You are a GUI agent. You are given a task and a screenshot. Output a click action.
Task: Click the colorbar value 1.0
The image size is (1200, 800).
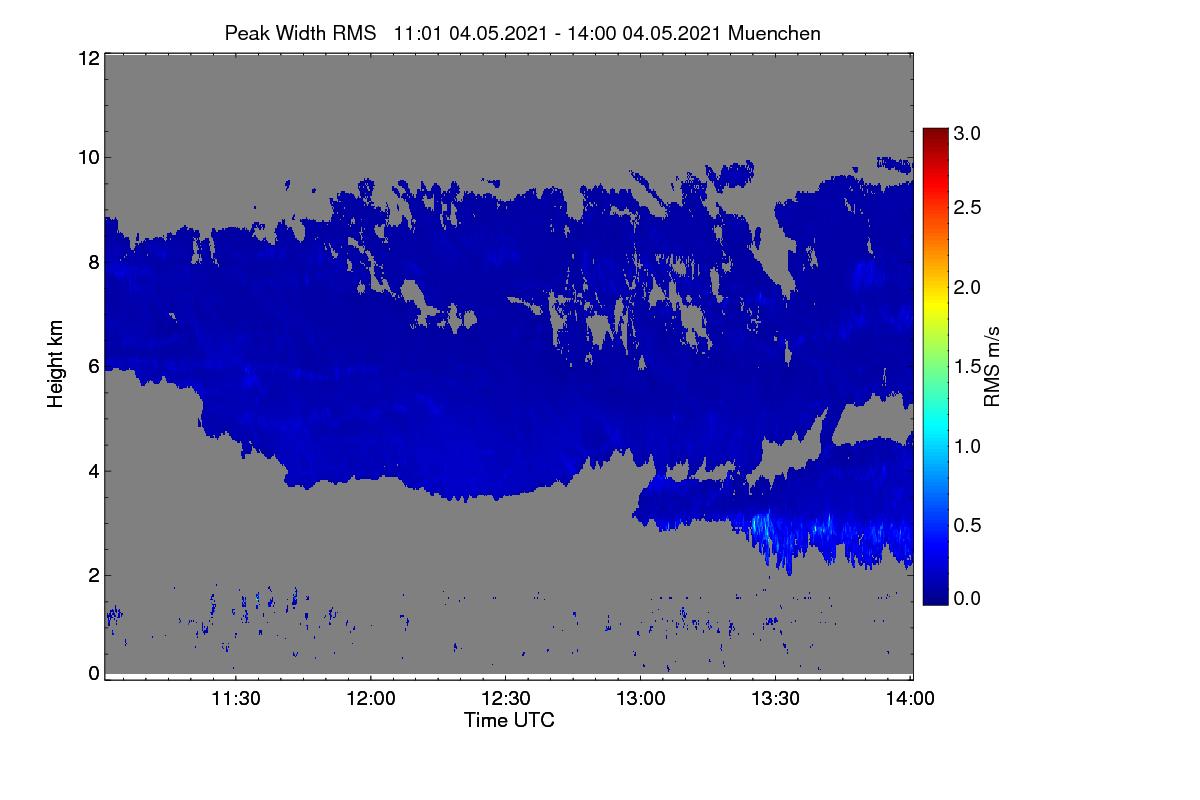[967, 445]
